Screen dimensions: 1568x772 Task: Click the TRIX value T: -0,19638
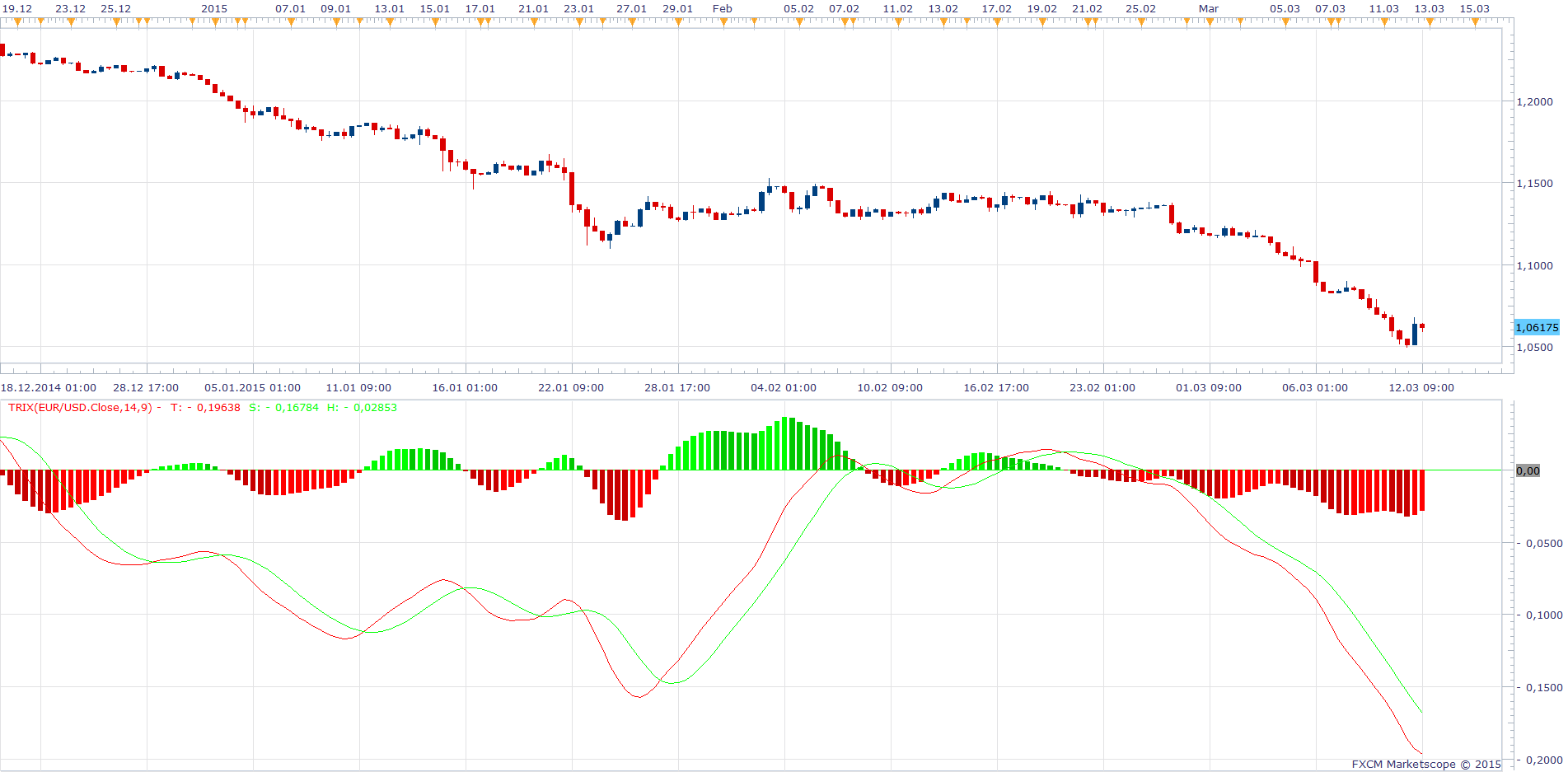[205, 408]
